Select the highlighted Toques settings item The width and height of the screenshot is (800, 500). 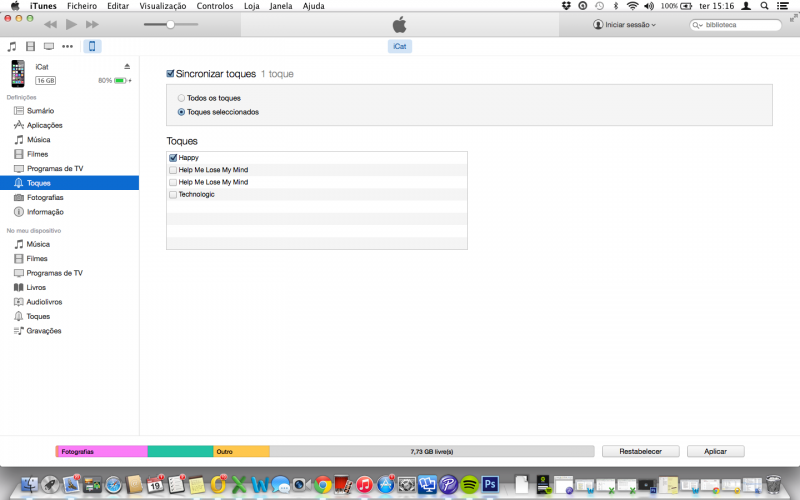(69, 183)
